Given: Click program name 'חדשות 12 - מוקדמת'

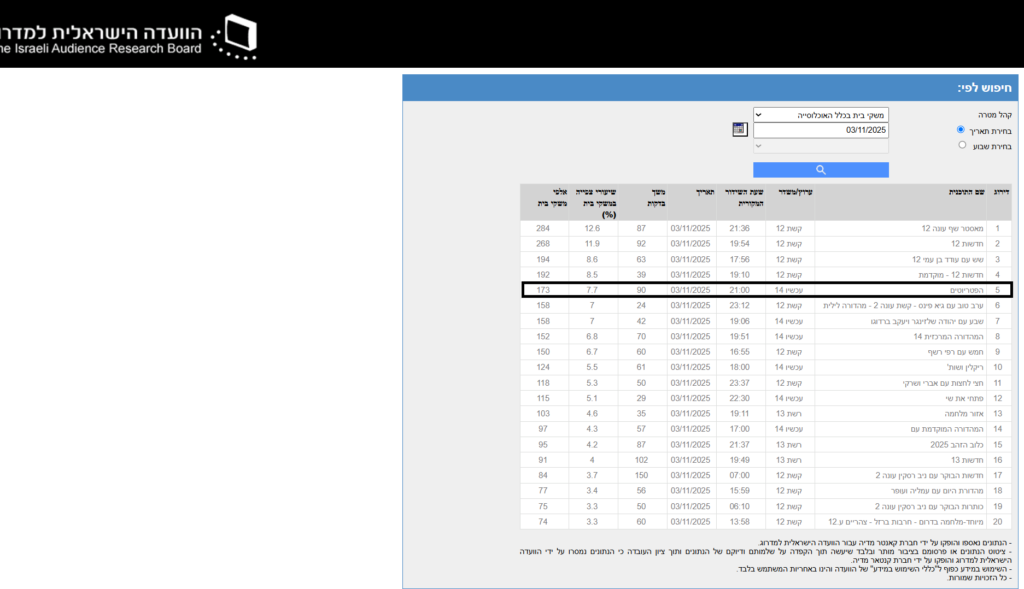Looking at the screenshot, I should click(x=951, y=275).
